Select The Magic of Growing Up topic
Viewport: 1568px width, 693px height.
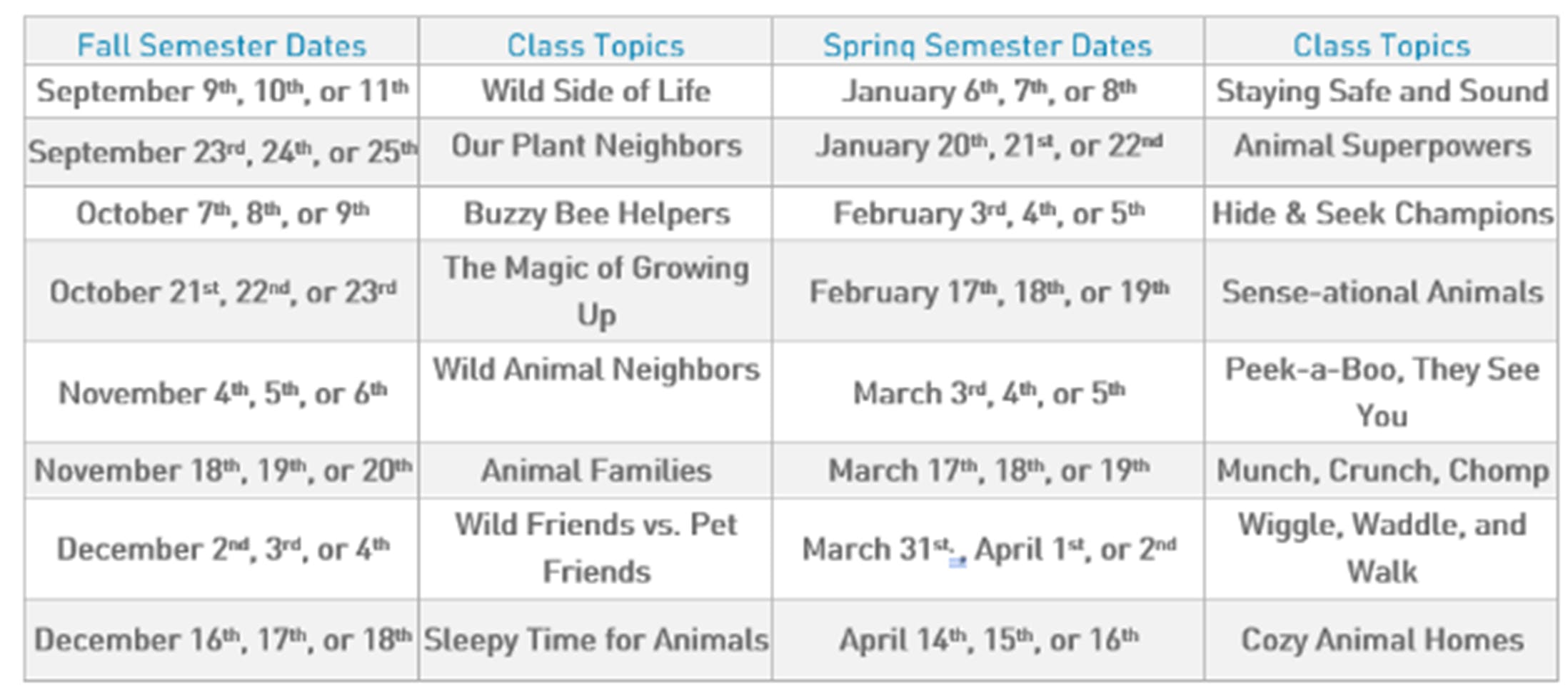coord(596,291)
